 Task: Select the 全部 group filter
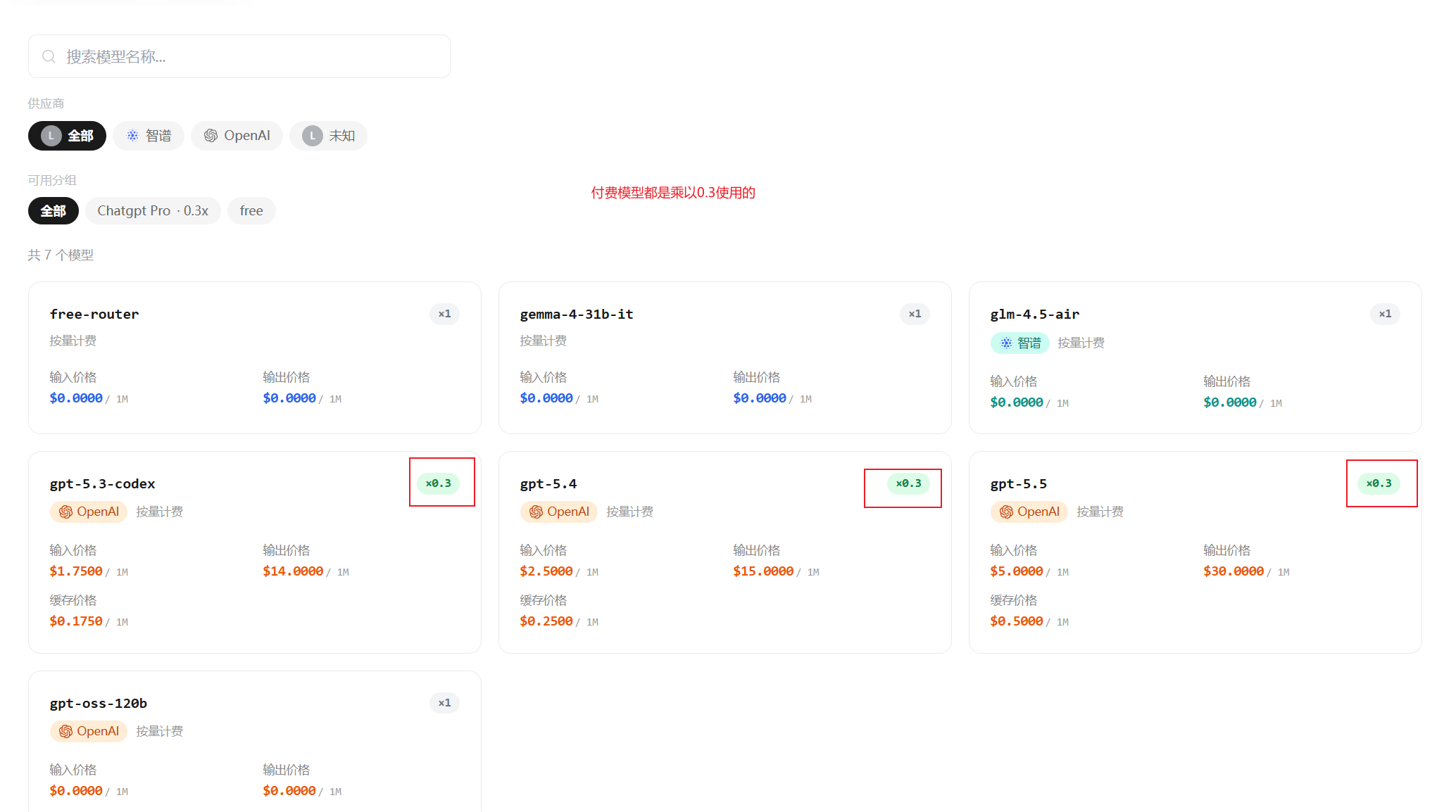pos(54,211)
